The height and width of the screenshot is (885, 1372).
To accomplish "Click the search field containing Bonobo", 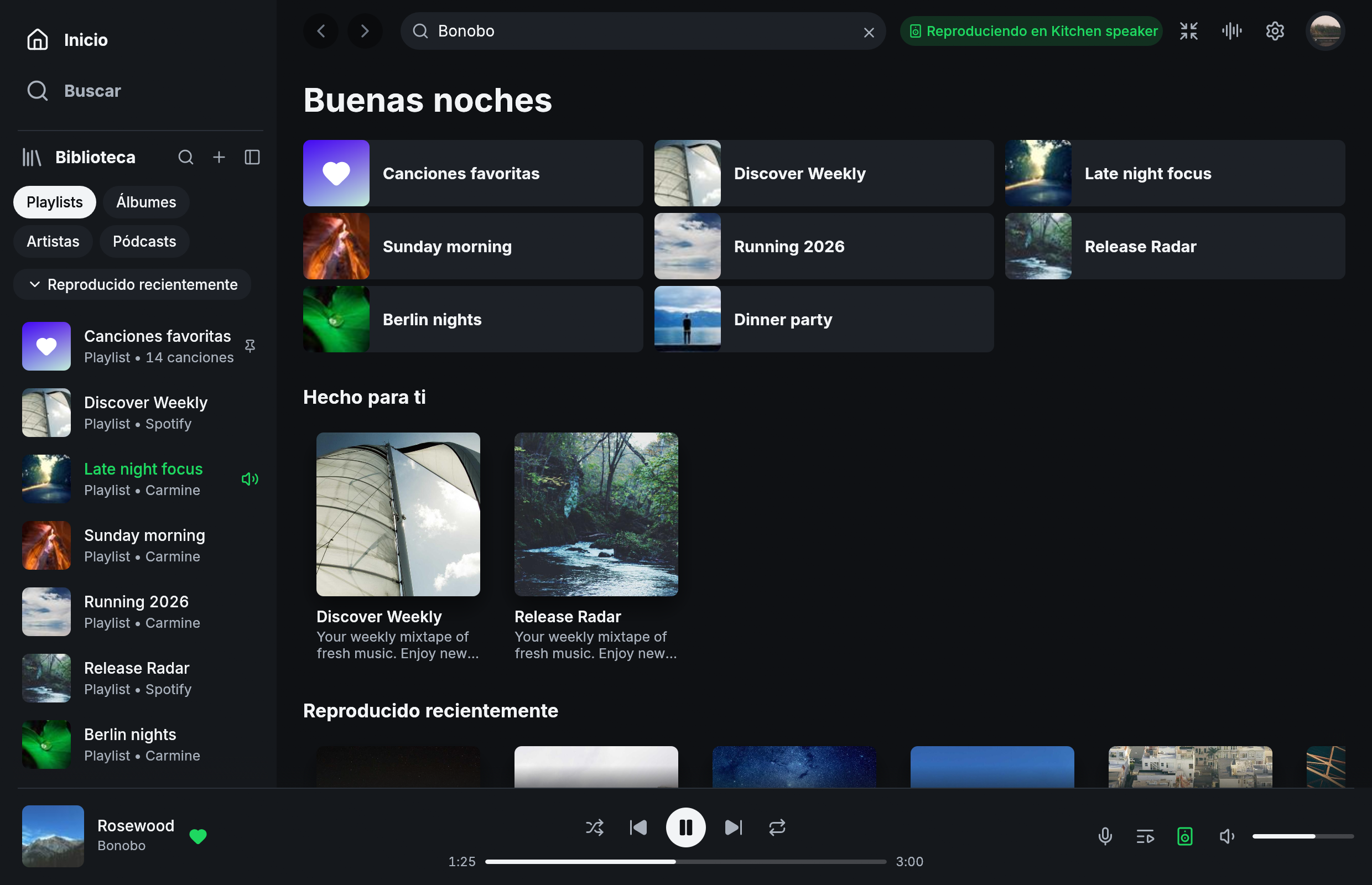I will tap(643, 31).
